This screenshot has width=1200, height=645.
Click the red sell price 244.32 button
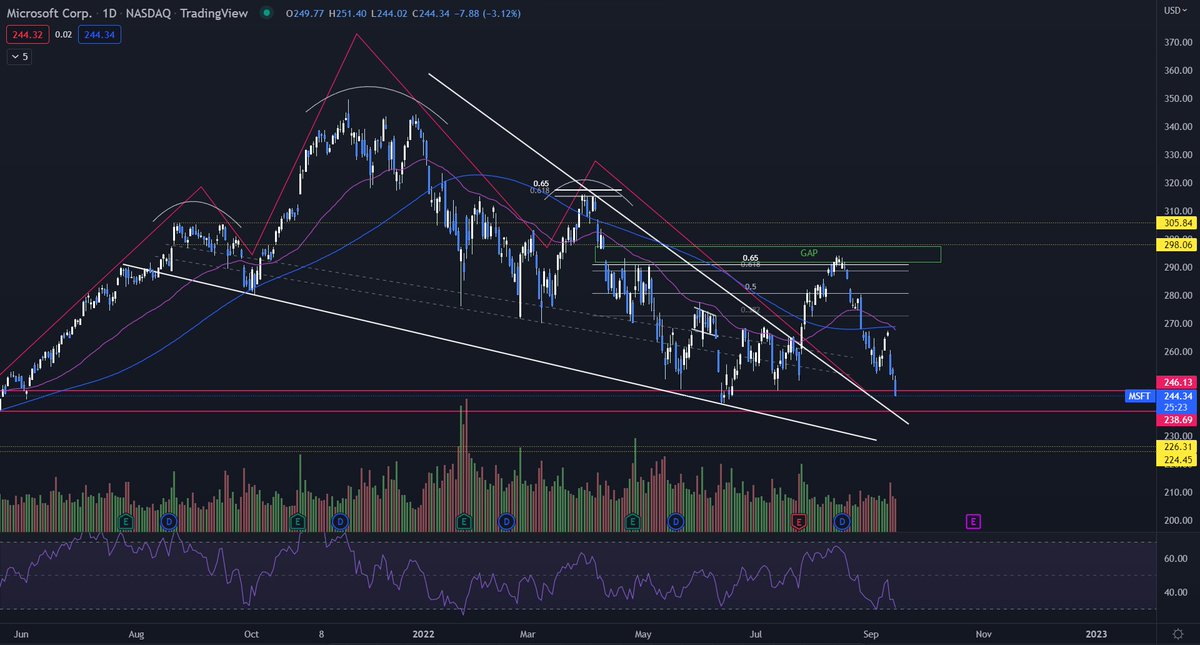pyautogui.click(x=26, y=35)
